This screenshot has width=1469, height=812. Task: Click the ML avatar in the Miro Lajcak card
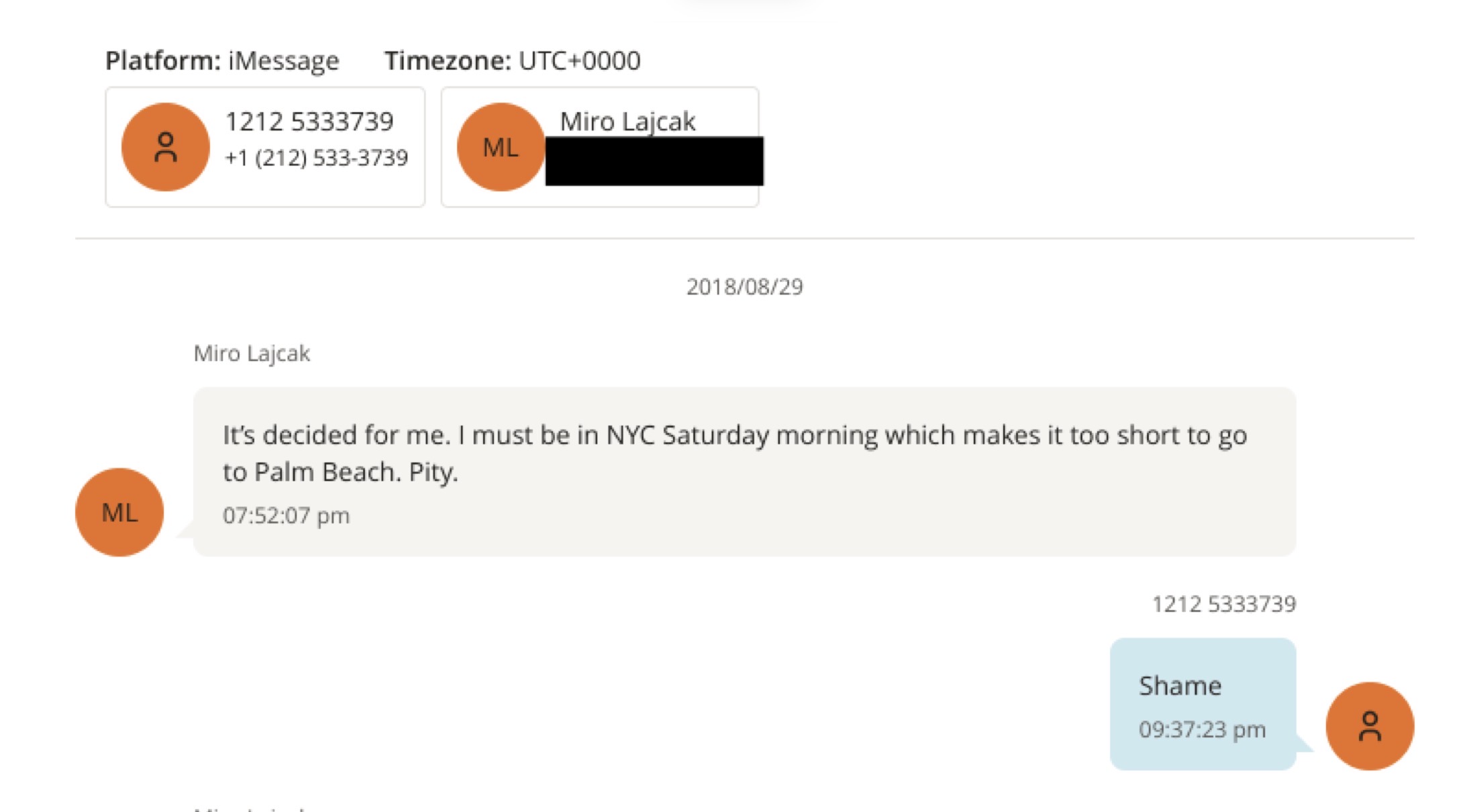coord(500,147)
